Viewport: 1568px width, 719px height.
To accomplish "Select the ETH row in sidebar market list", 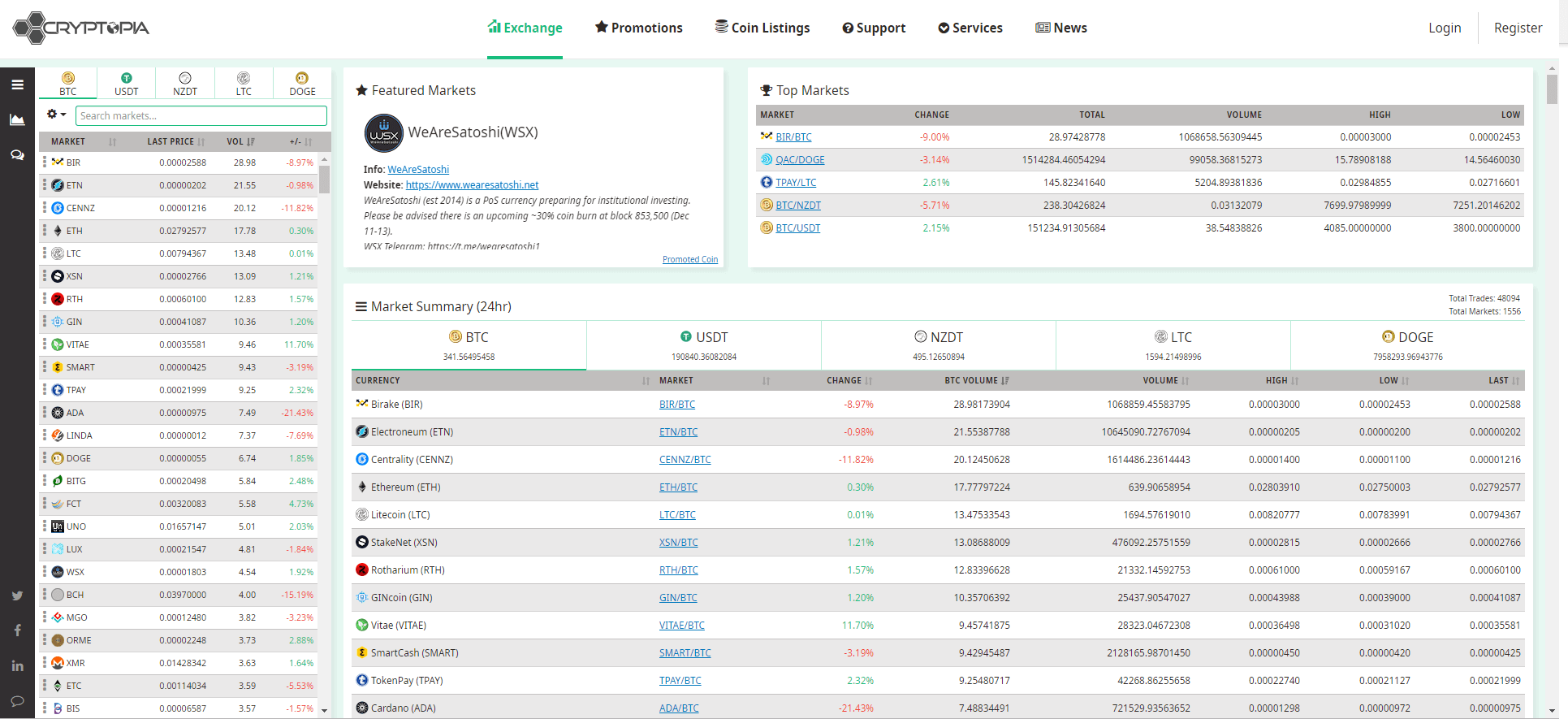I will click(x=179, y=231).
